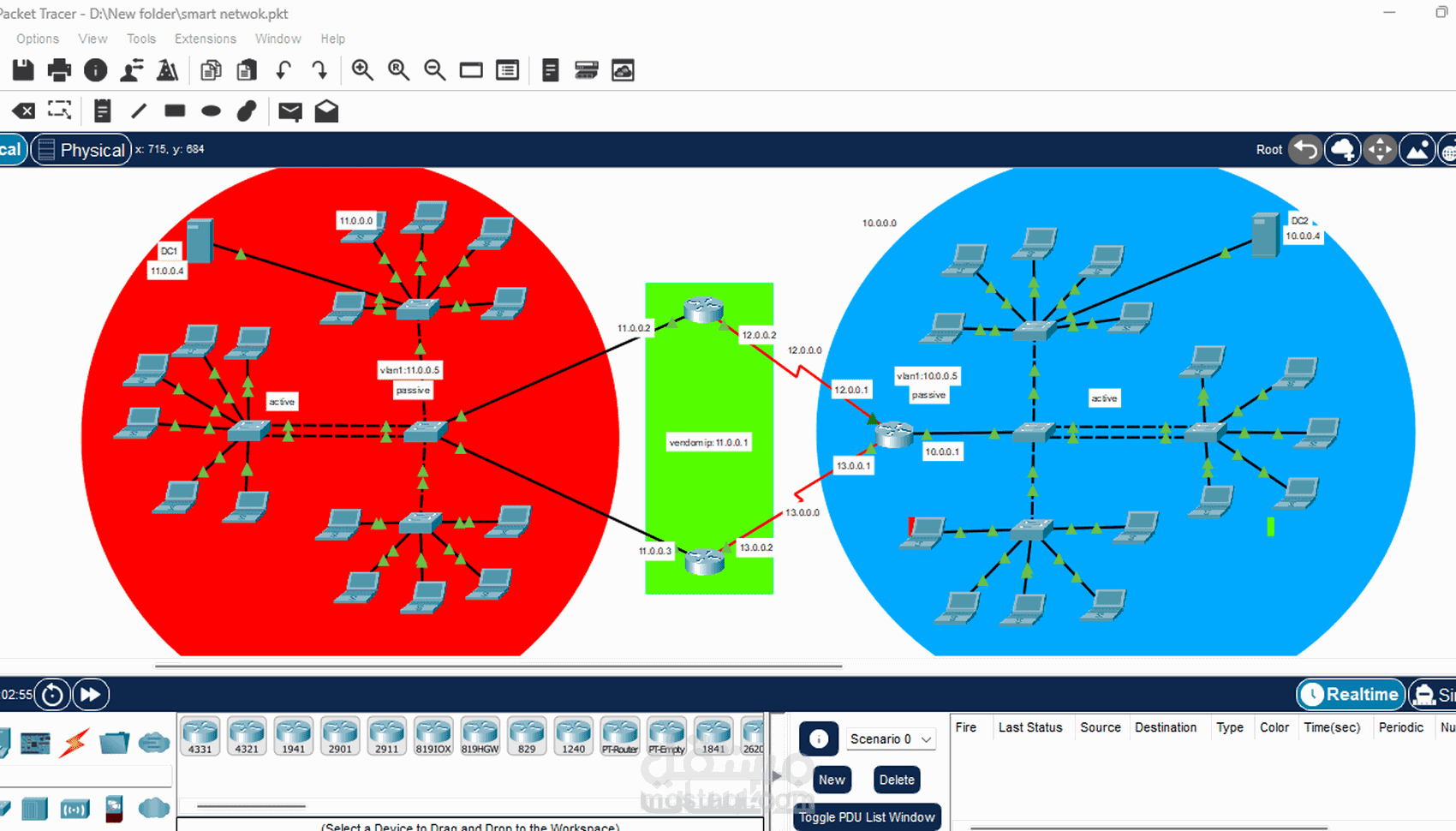
Task: Select the Components circuit board category
Action: (35, 743)
